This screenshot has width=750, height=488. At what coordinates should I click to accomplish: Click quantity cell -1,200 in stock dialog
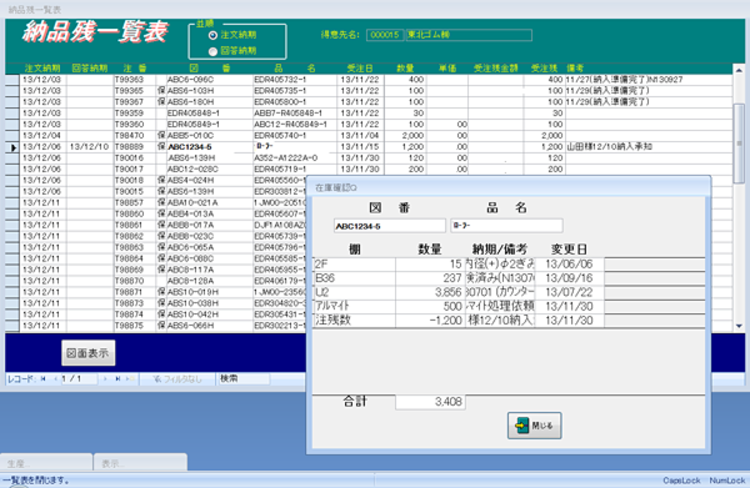430,320
